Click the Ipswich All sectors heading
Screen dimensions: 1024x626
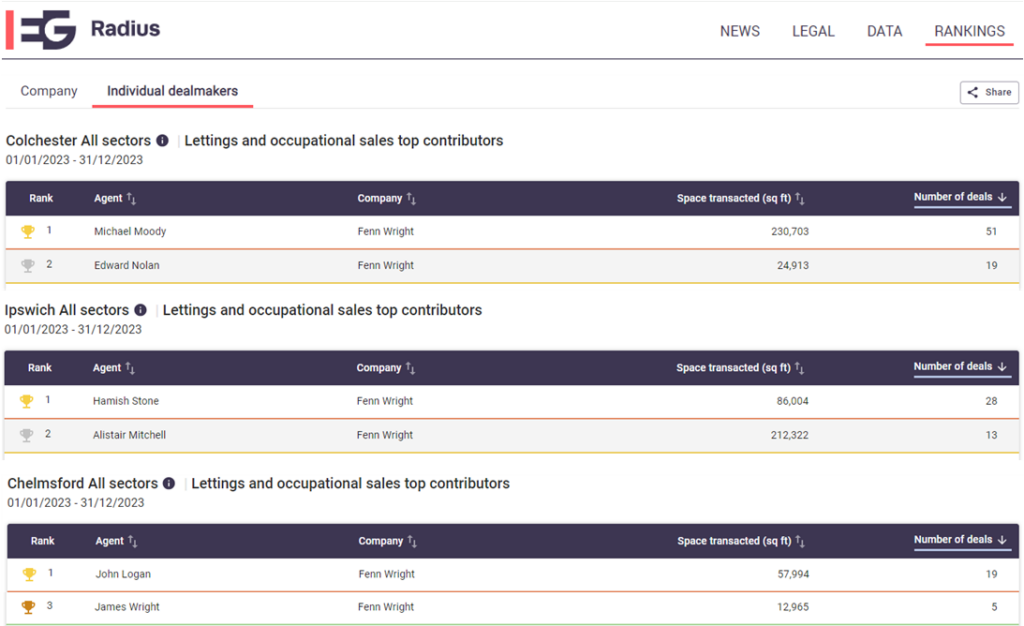pos(67,310)
